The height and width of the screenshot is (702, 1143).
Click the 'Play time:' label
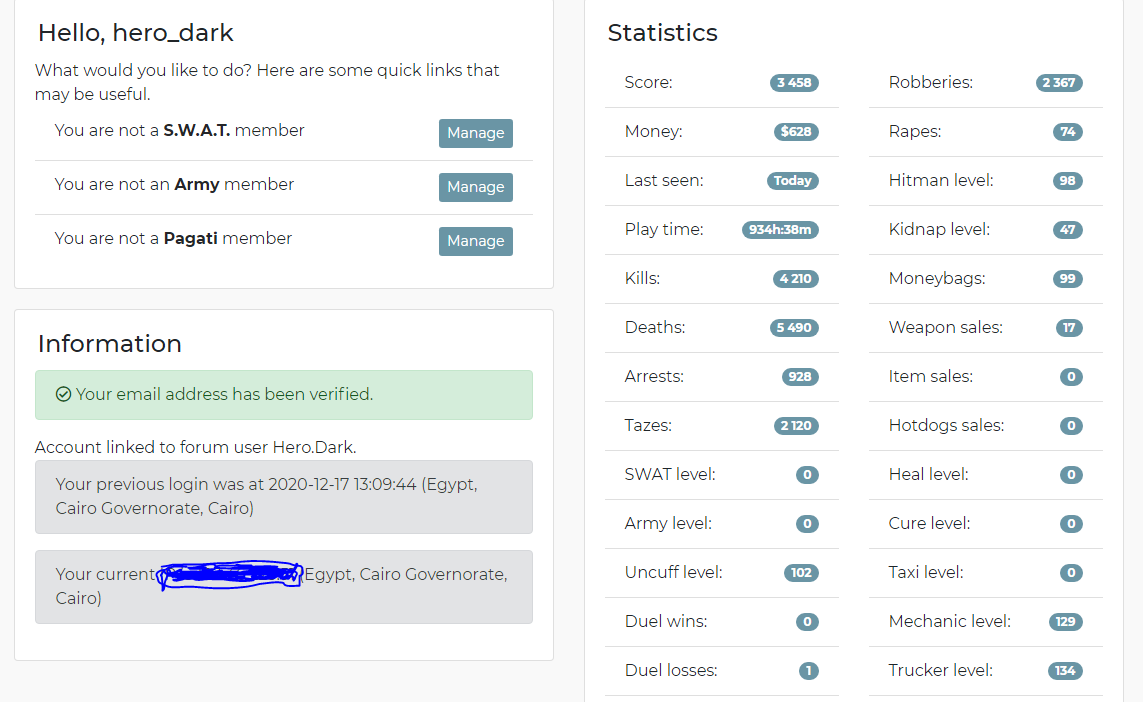(664, 230)
